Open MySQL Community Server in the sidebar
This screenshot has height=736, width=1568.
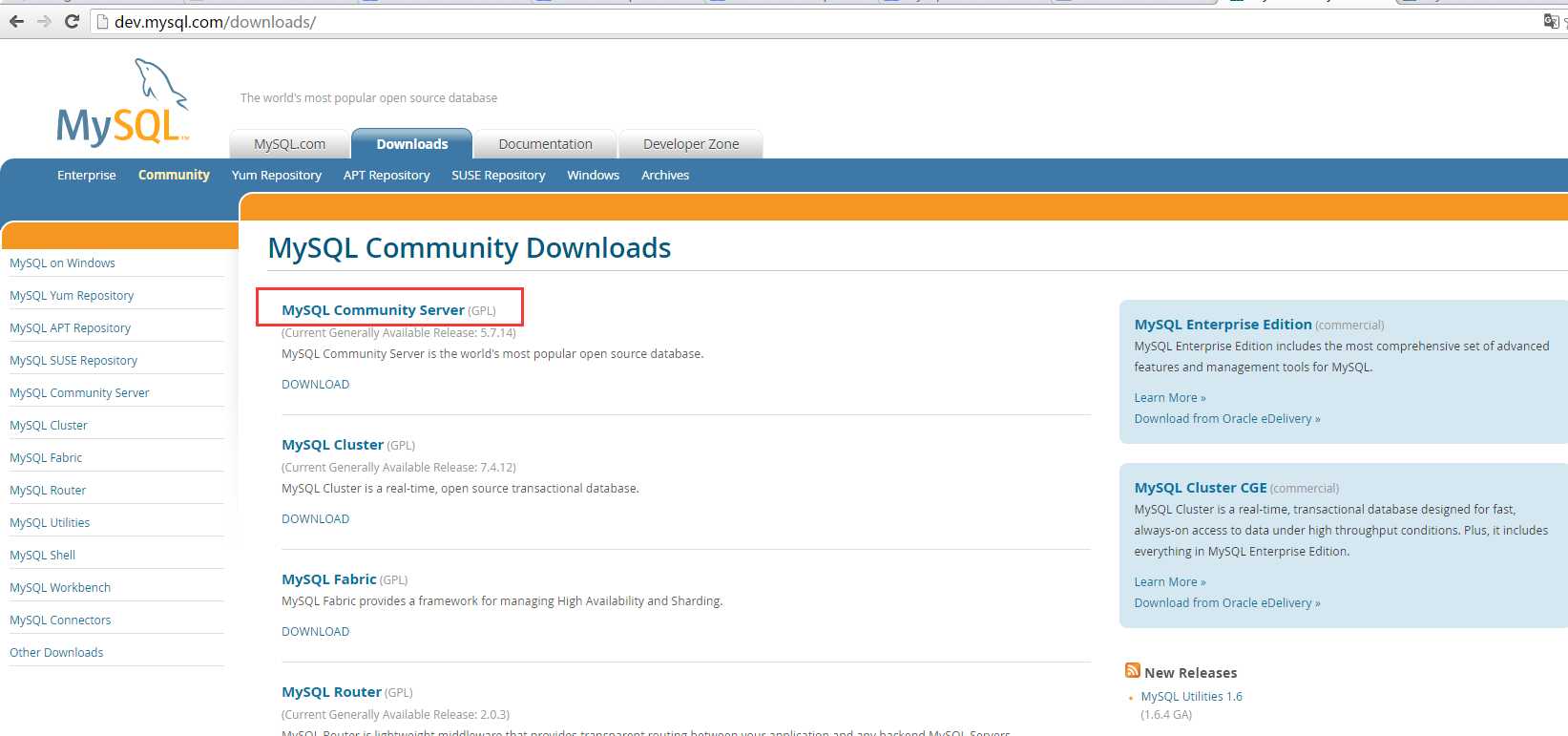[79, 392]
